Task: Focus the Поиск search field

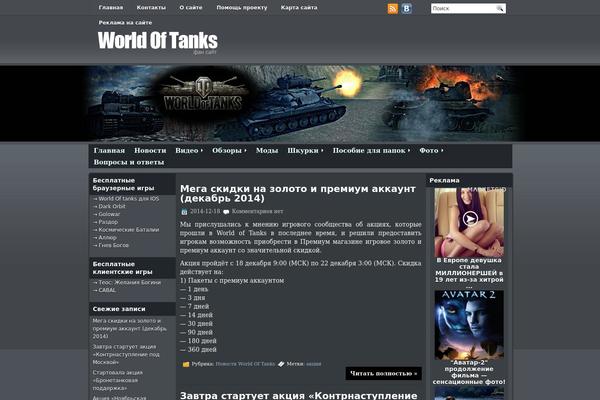Action: 463,8
